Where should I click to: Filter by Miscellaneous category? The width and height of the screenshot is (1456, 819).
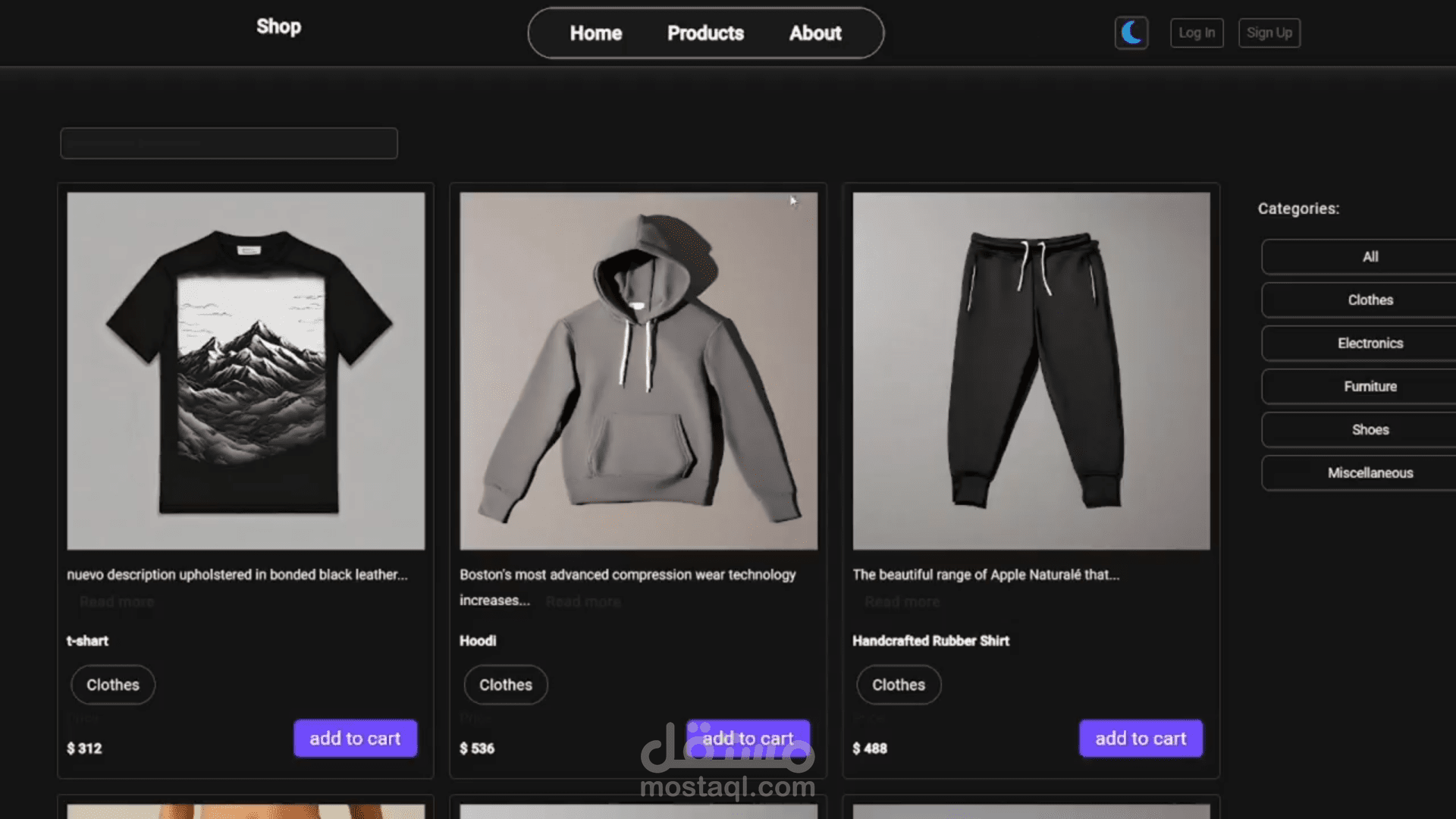coord(1370,472)
